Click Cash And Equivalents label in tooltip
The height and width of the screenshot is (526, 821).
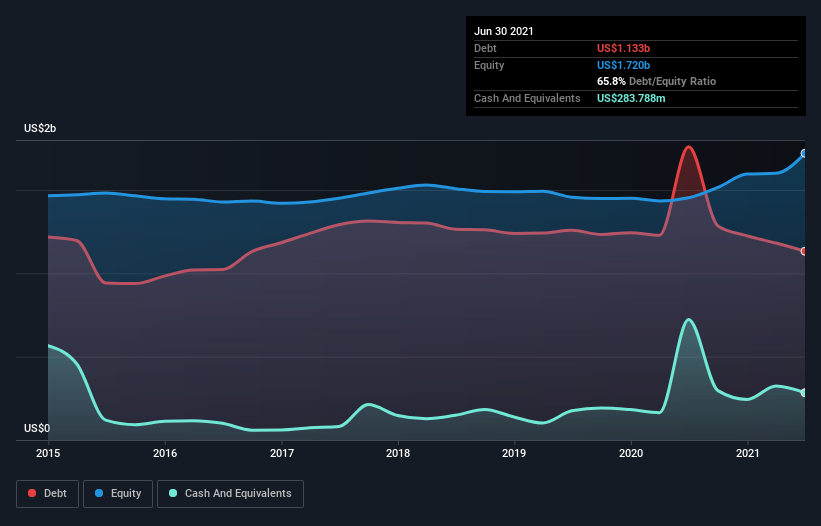(x=527, y=98)
